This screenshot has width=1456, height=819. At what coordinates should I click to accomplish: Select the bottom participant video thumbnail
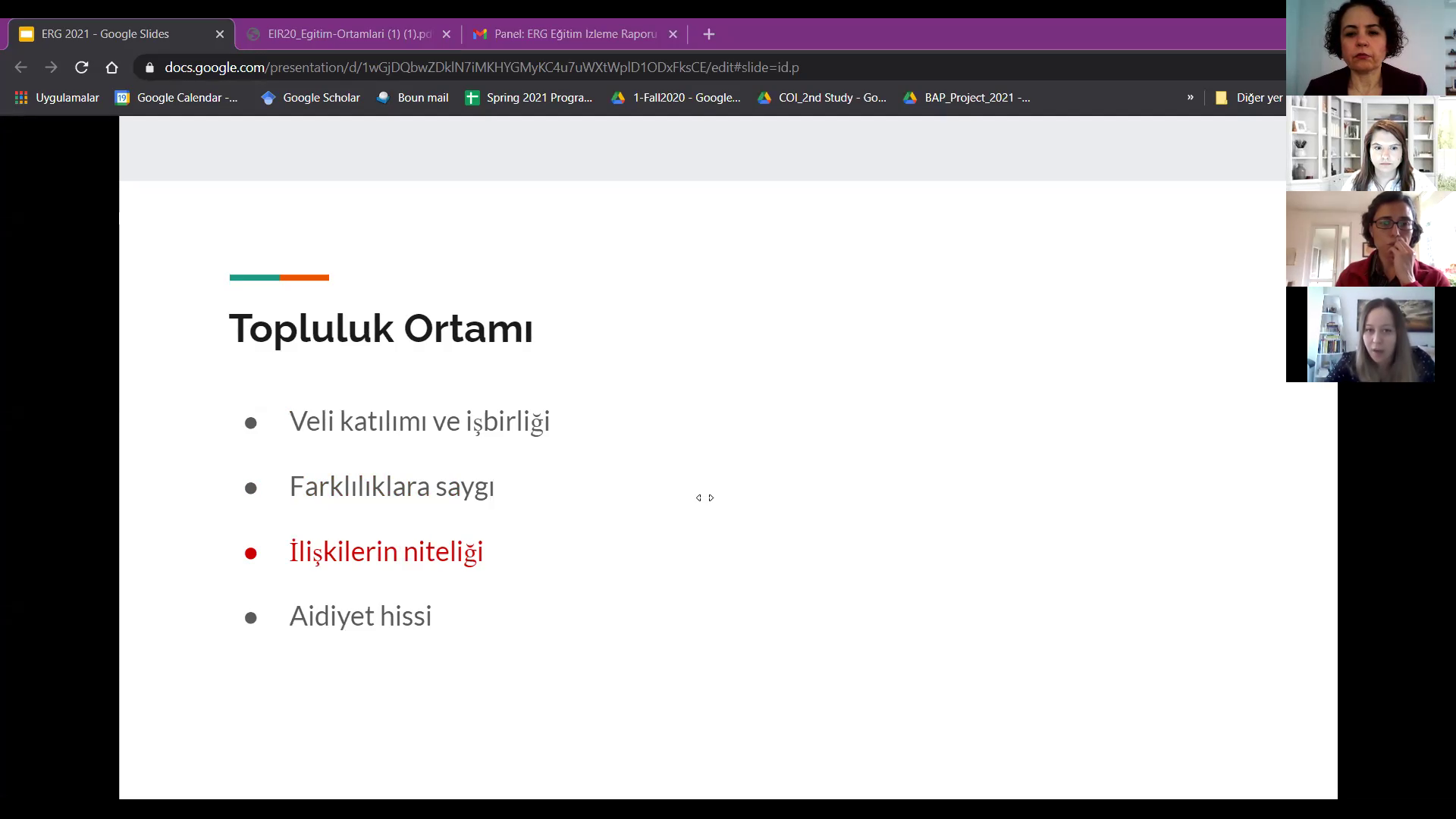tap(1370, 334)
